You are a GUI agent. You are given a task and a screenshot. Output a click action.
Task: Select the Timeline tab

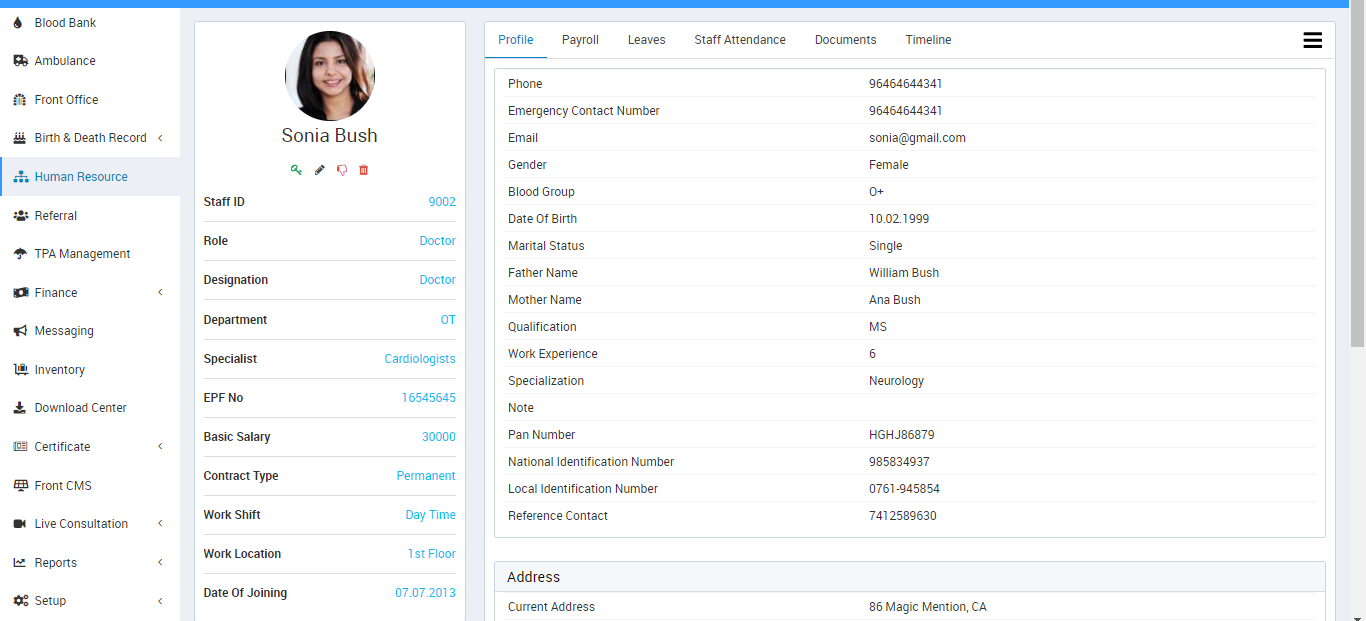pyautogui.click(x=928, y=40)
